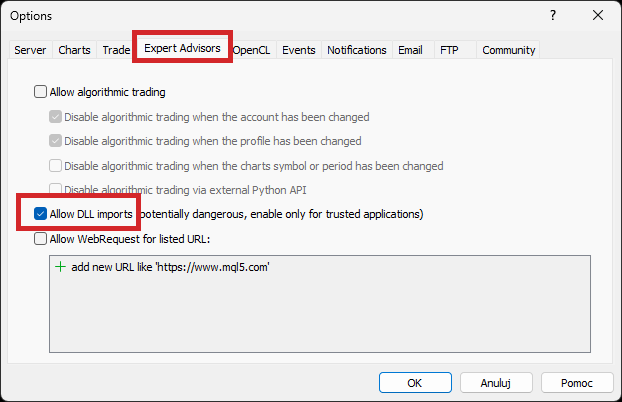This screenshot has width=622, height=402.
Task: Uncheck Allow DLL imports checkbox
Action: click(x=40, y=214)
